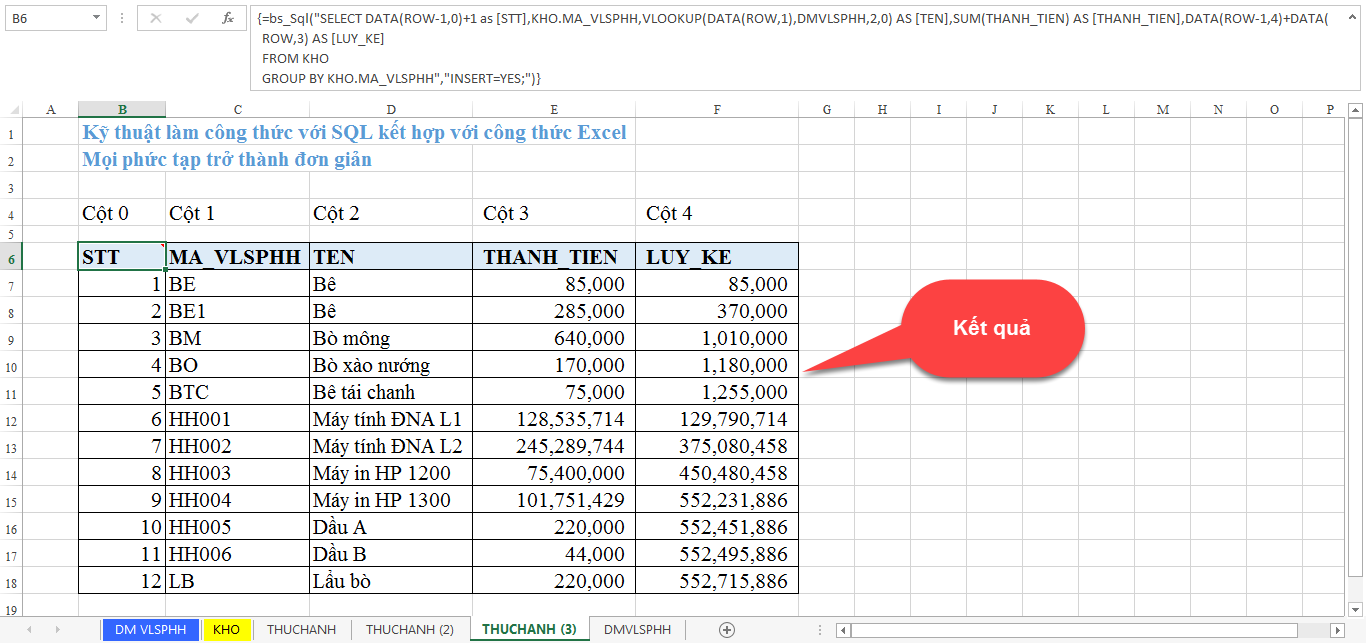Select column C header
Screen dimensions: 1366x643
point(237,109)
